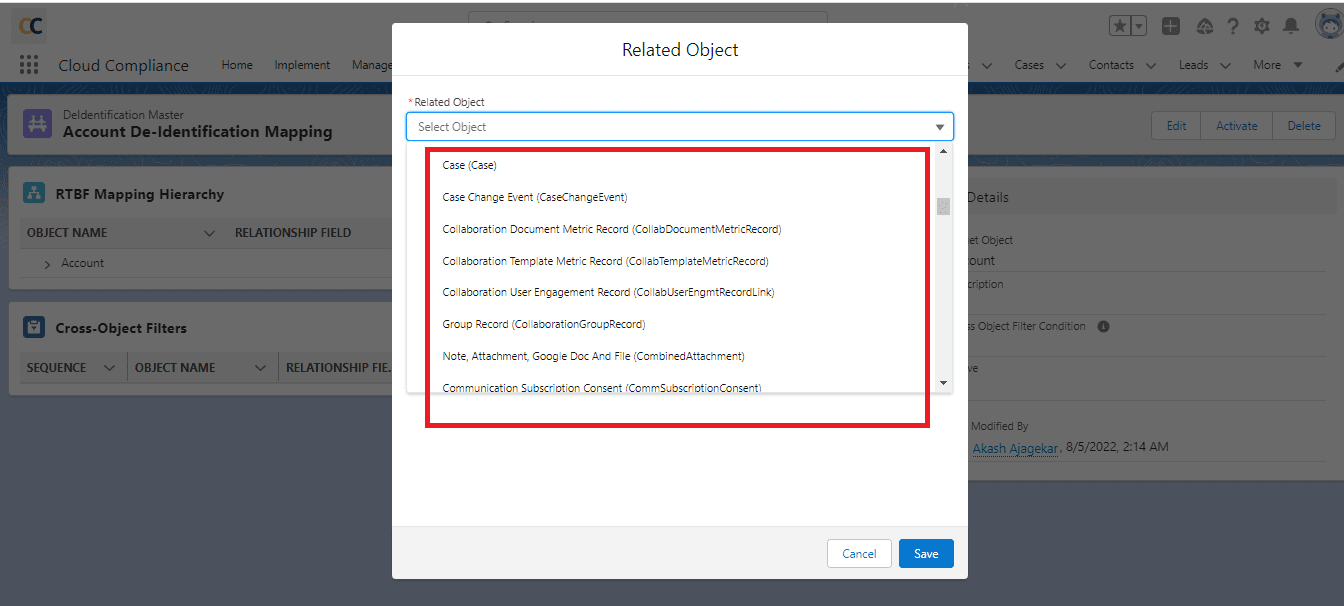Expand the Contacts tab chevron menu
The width and height of the screenshot is (1344, 606).
click(x=1150, y=65)
